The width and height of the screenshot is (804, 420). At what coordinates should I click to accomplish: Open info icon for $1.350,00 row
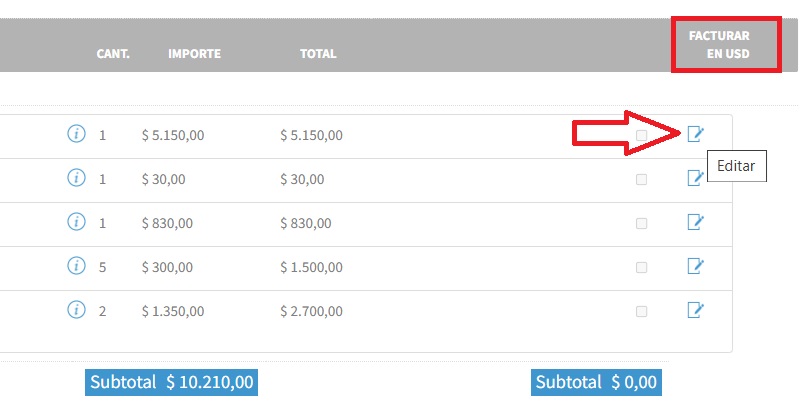pyautogui.click(x=76, y=310)
